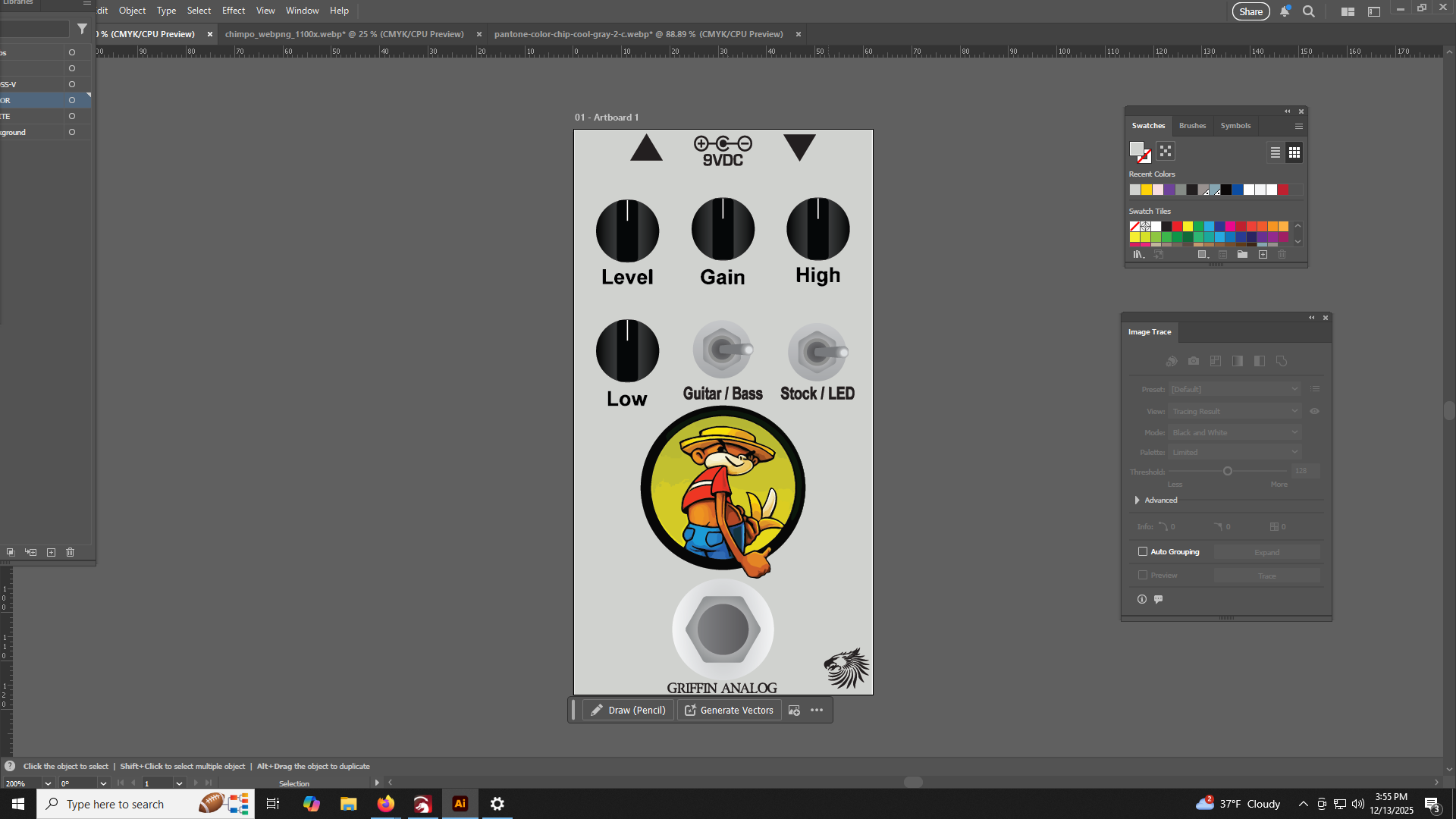Click the Draw (Pencil) button
Screen dimensions: 1456x819
628,711
